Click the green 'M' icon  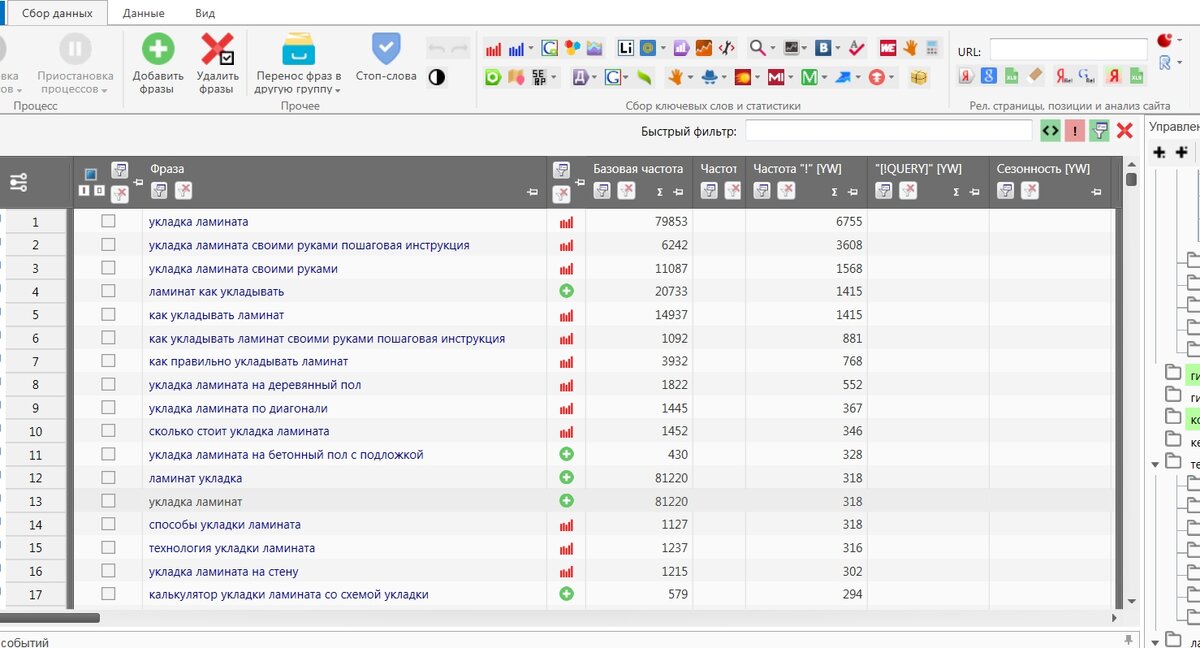point(808,77)
